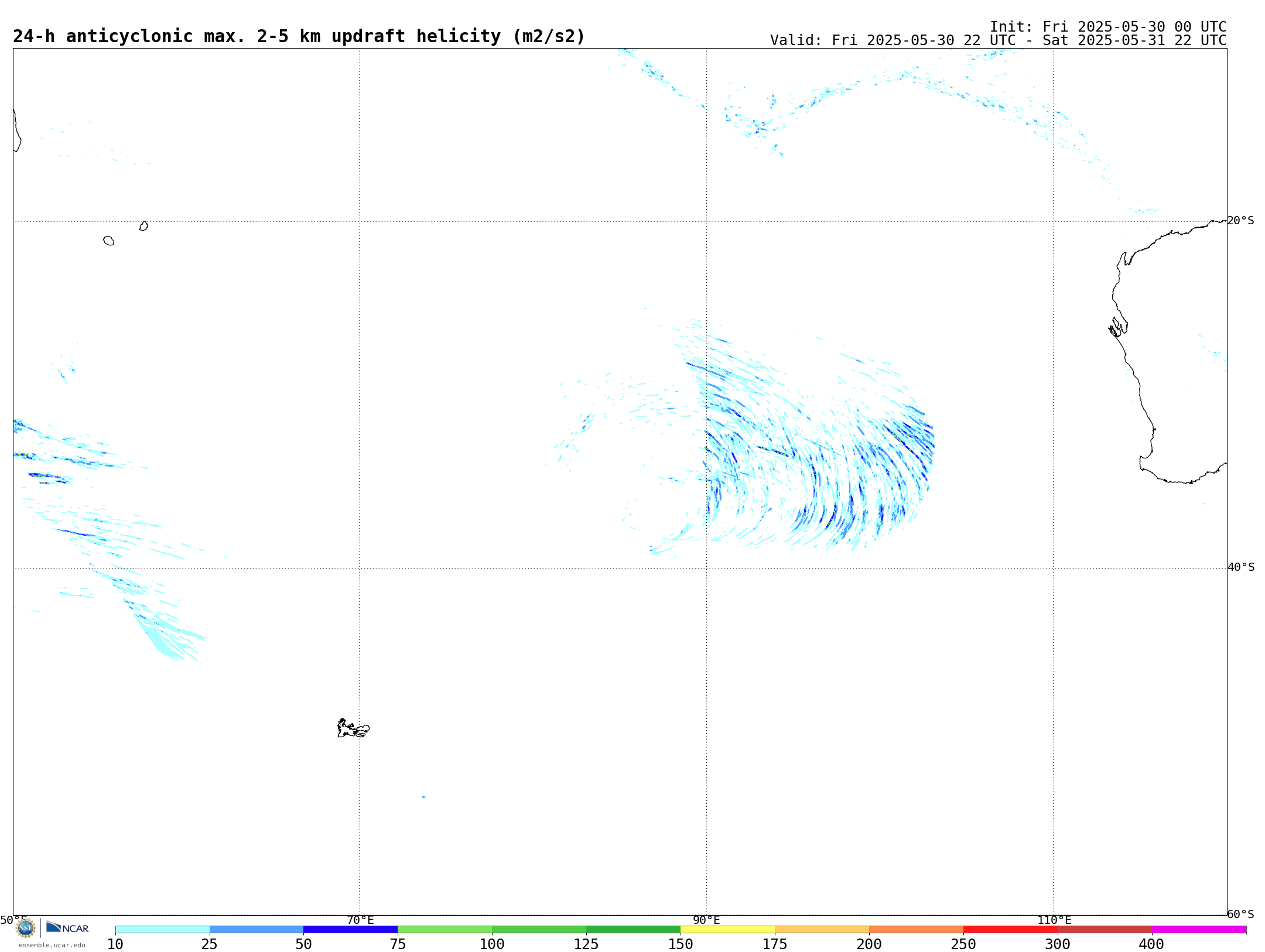Viewport: 1265px width, 952px height.
Task: Click the 40°S latitude label
Action: [x=1241, y=567]
